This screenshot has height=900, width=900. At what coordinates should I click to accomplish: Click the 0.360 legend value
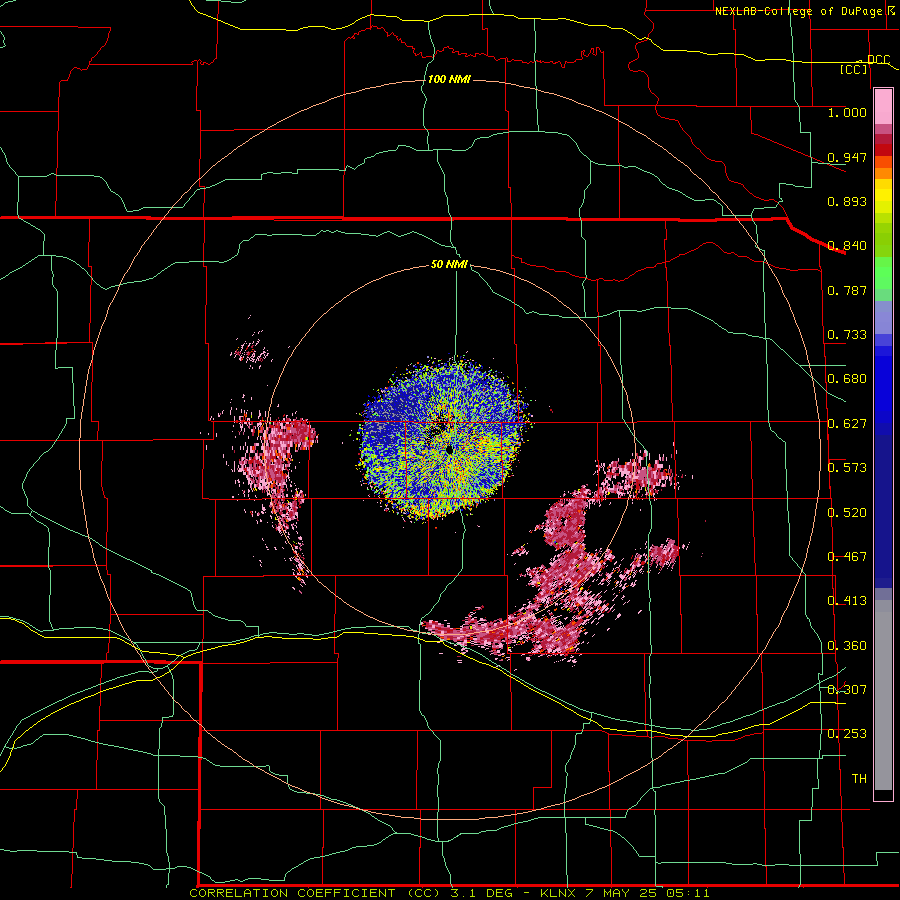(x=847, y=646)
